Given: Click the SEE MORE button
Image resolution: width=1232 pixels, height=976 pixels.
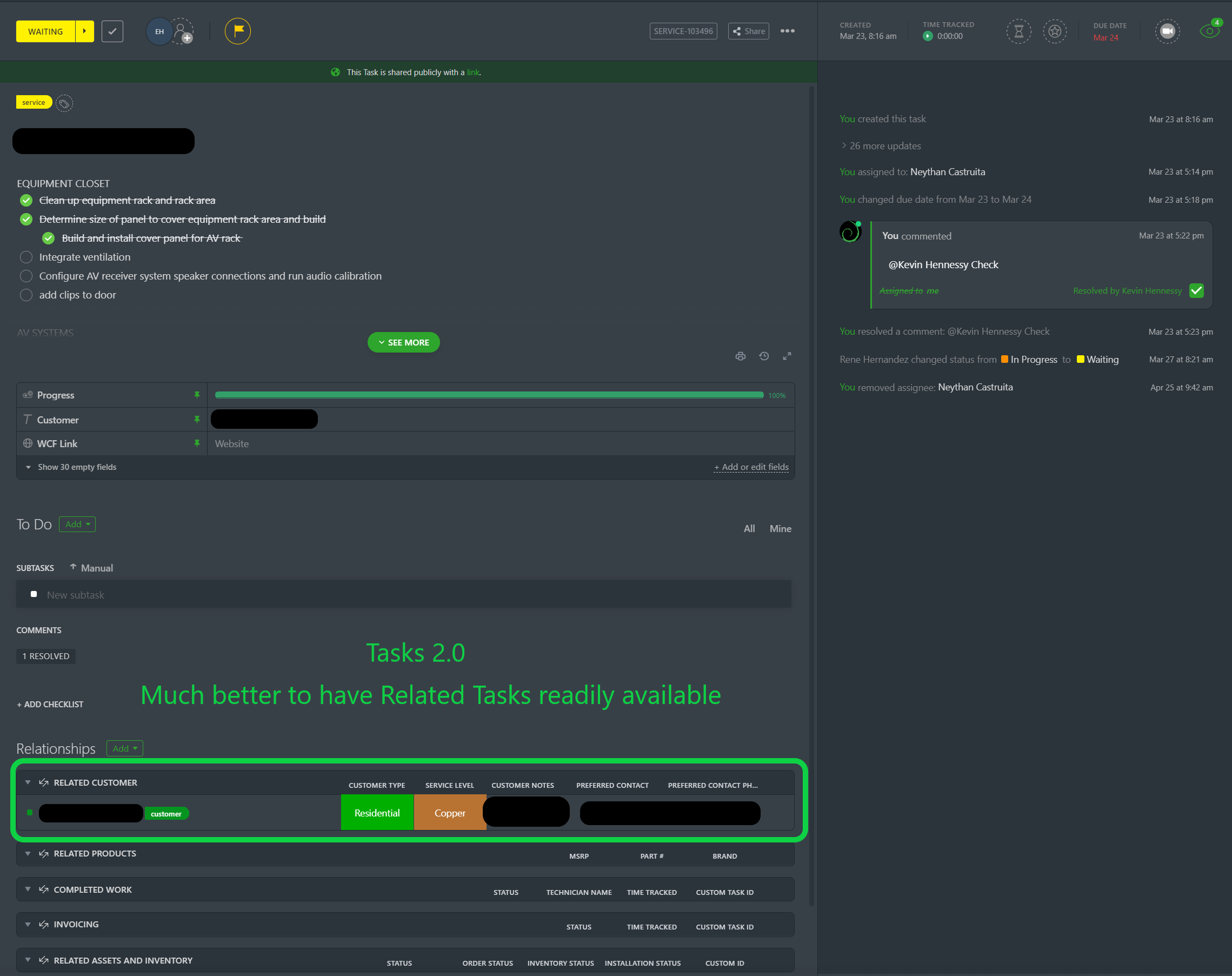Looking at the screenshot, I should [x=403, y=342].
